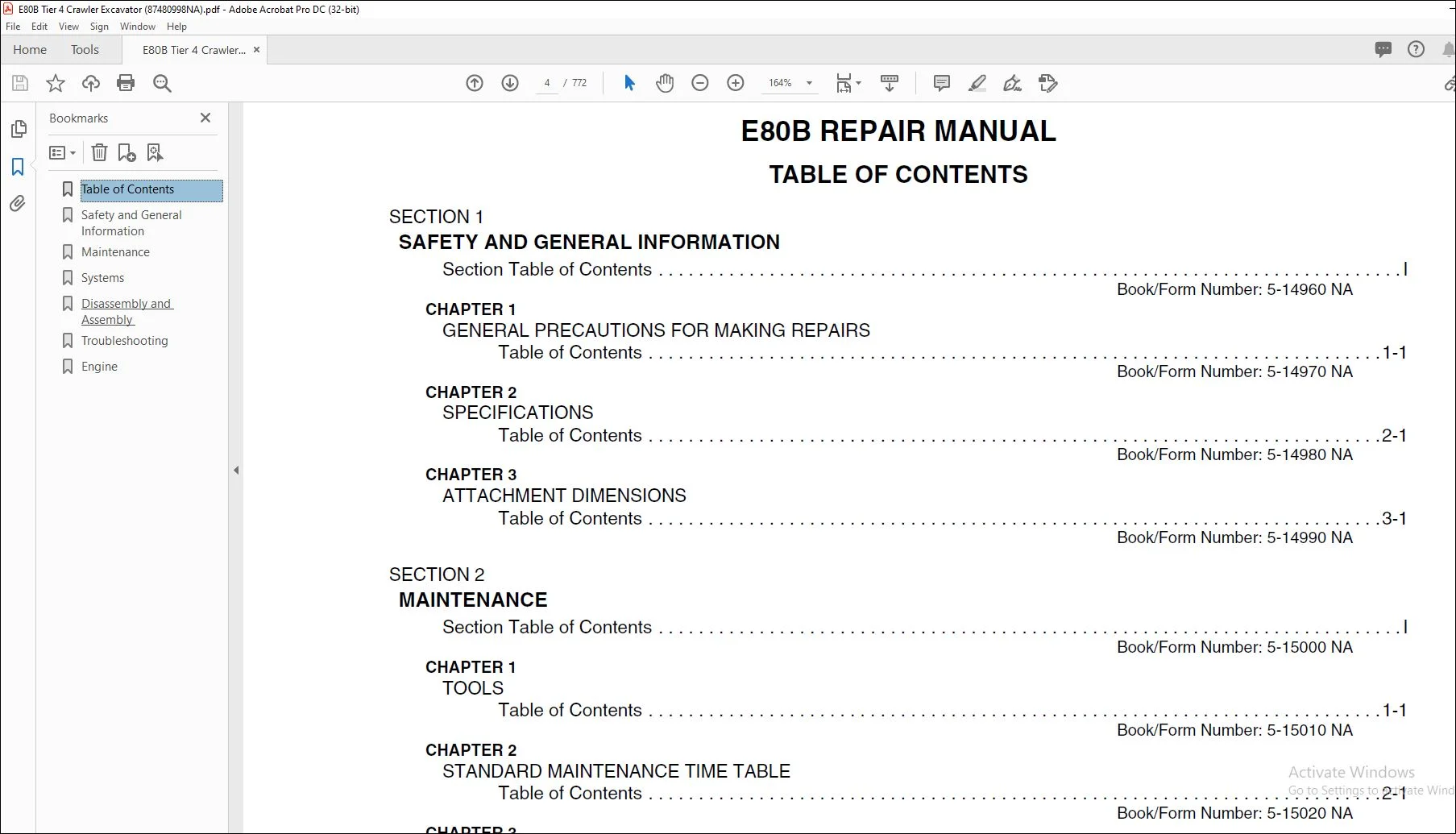This screenshot has width=1456, height=834.
Task: Click 'Book/Form Number: 5-14960 NA' text
Action: point(1234,289)
